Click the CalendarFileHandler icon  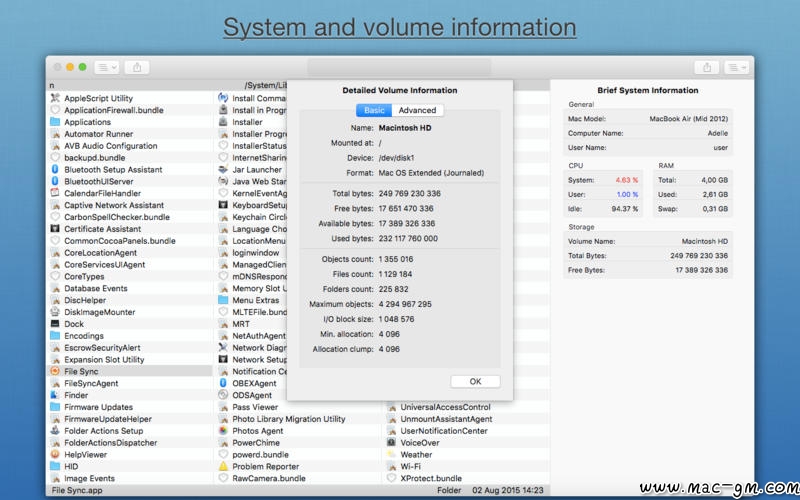point(55,193)
